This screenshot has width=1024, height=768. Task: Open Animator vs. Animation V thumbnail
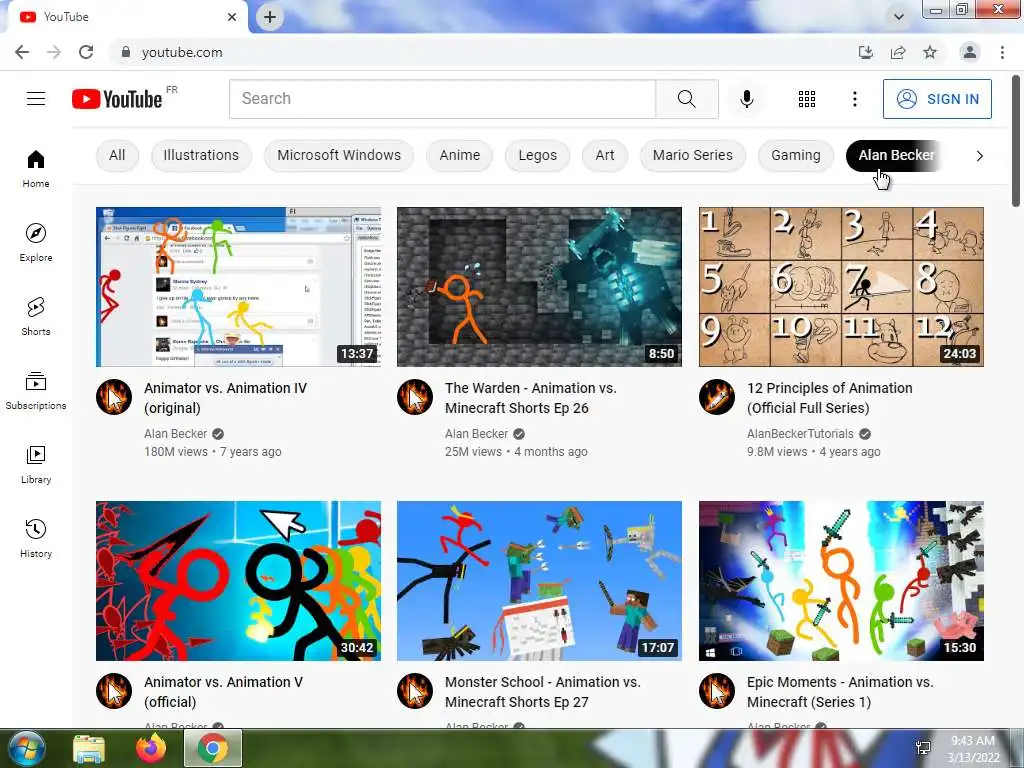238,581
